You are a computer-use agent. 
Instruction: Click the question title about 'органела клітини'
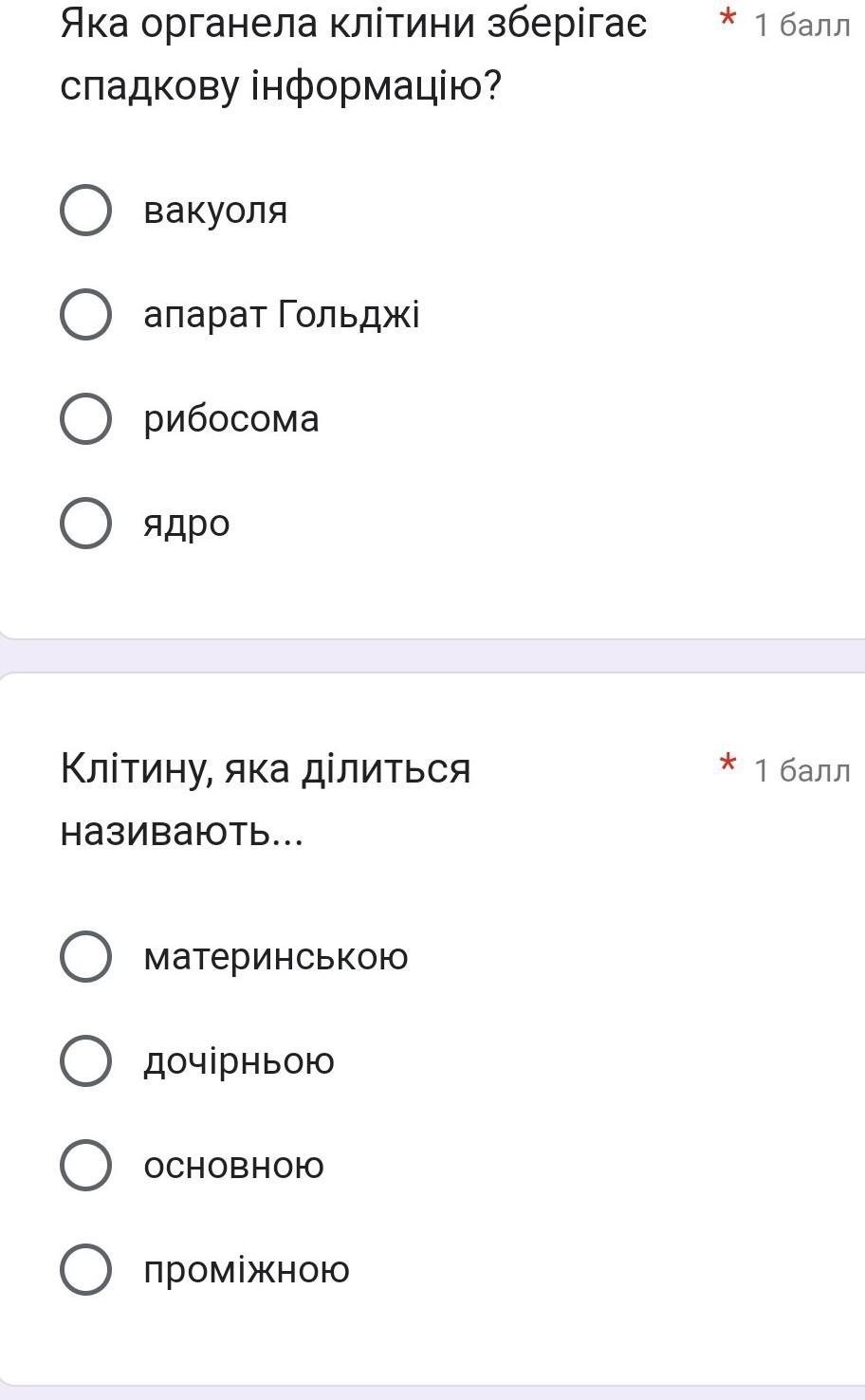click(353, 54)
